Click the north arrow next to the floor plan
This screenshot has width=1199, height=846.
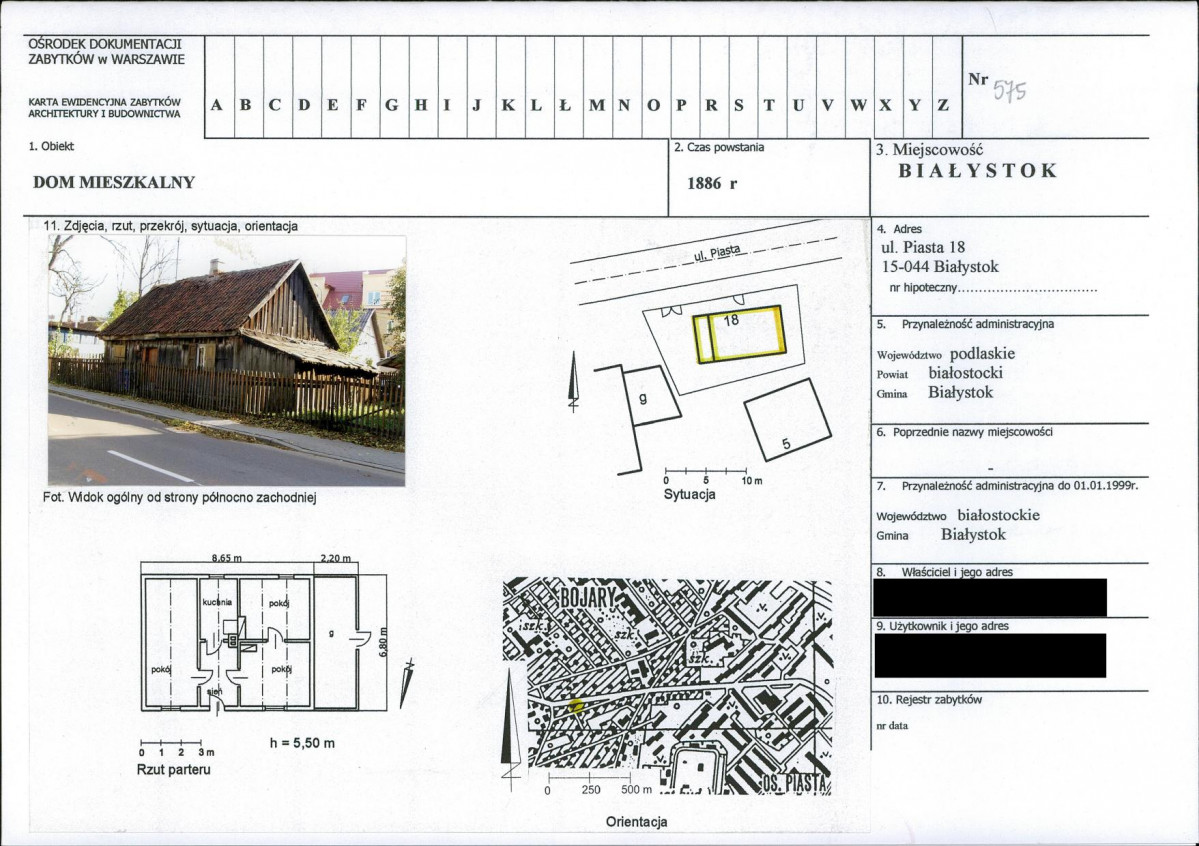click(x=405, y=685)
